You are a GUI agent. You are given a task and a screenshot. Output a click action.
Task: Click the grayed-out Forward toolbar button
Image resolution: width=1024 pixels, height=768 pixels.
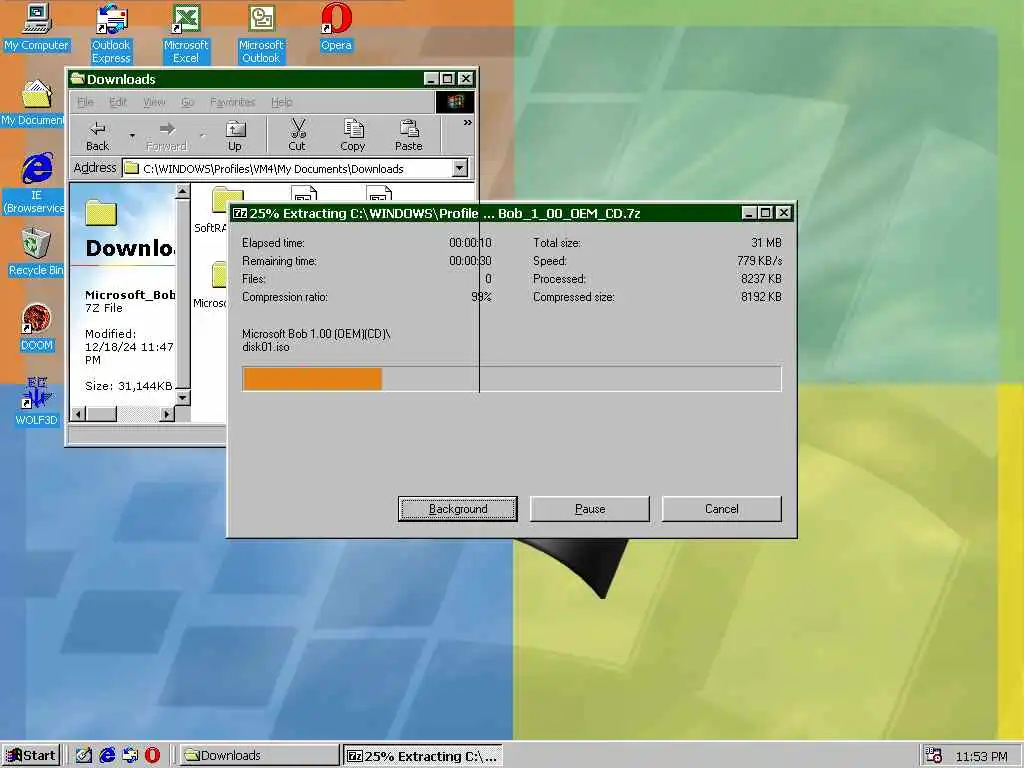167,136
